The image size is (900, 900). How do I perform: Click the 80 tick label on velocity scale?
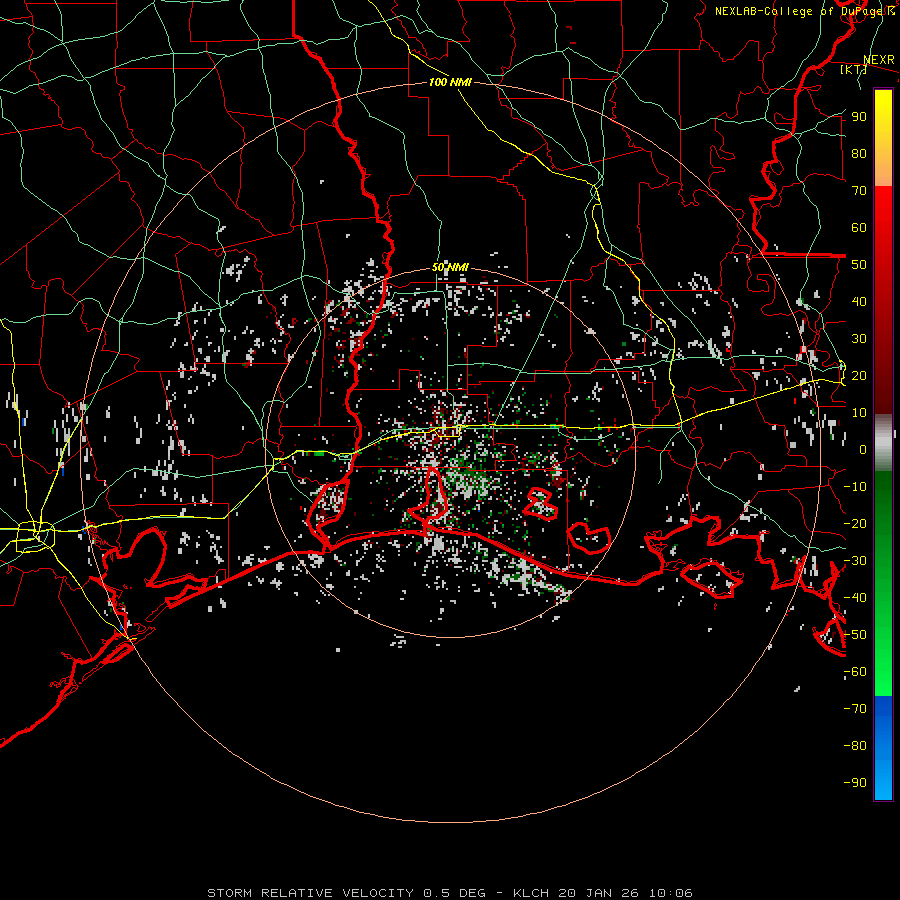click(859, 153)
